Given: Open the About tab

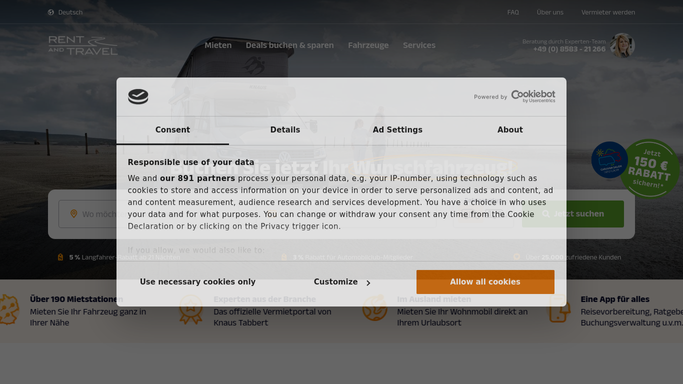Looking at the screenshot, I should click(x=510, y=130).
